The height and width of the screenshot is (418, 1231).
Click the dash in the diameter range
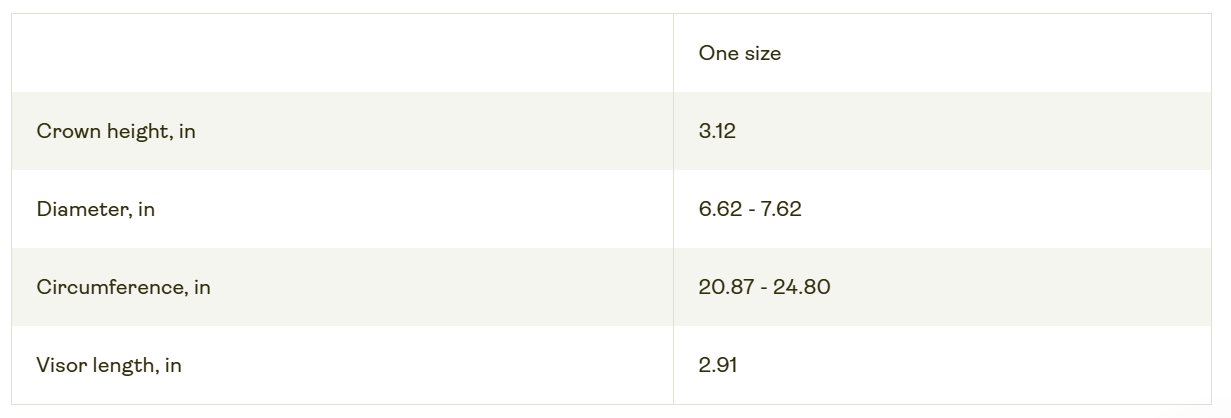(750, 209)
